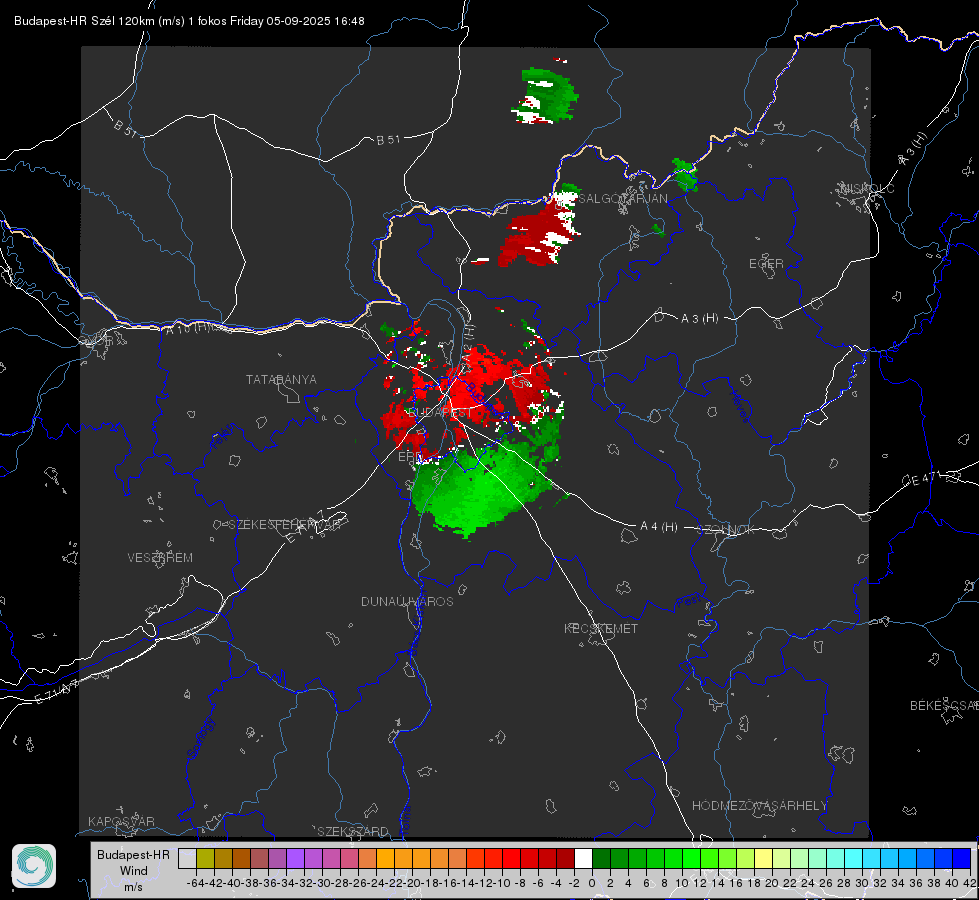
Task: Click the B 51 label in the map's center-top
Action: pyautogui.click(x=388, y=140)
